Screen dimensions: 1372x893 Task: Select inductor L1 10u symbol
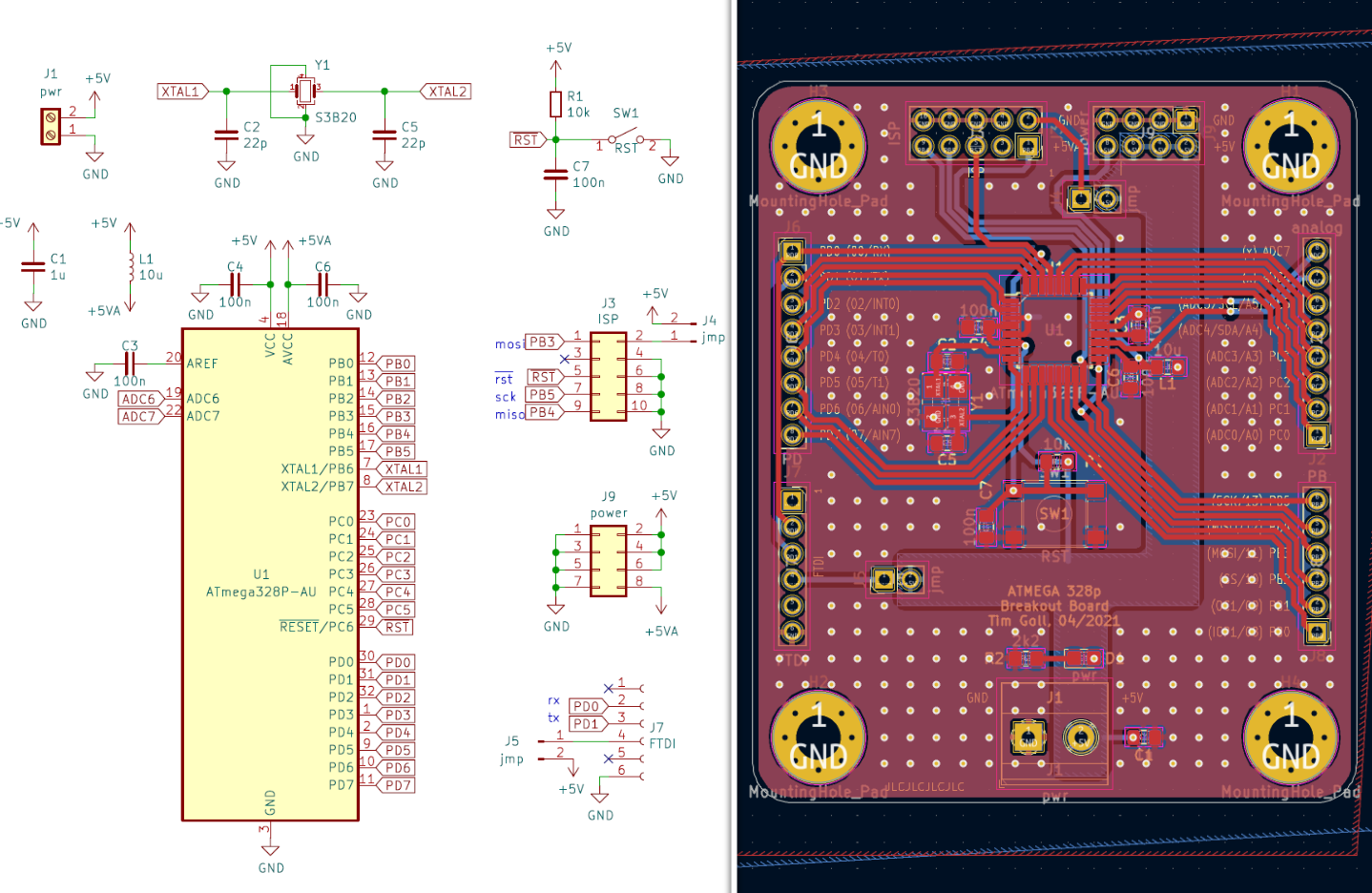[130, 267]
